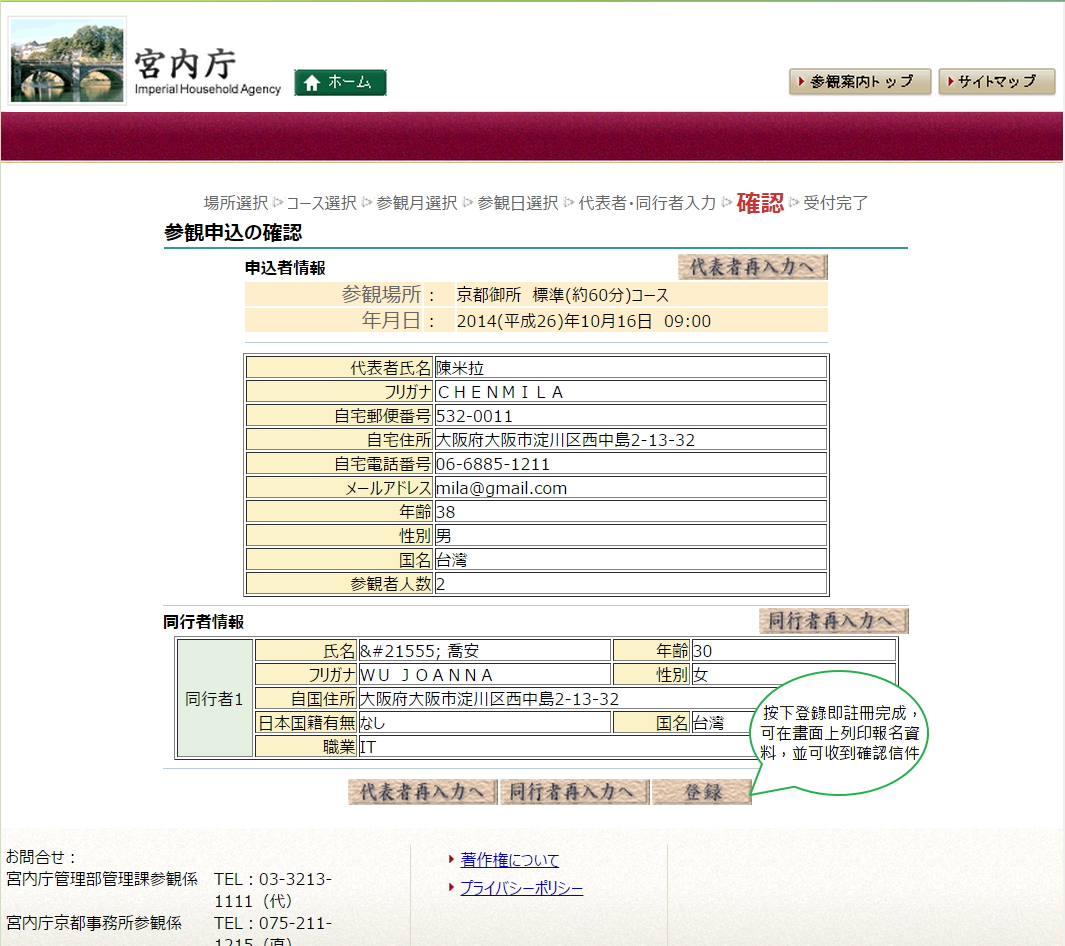Open the サイトマップ page
Image resolution: width=1065 pixels, height=946 pixels.
996,82
